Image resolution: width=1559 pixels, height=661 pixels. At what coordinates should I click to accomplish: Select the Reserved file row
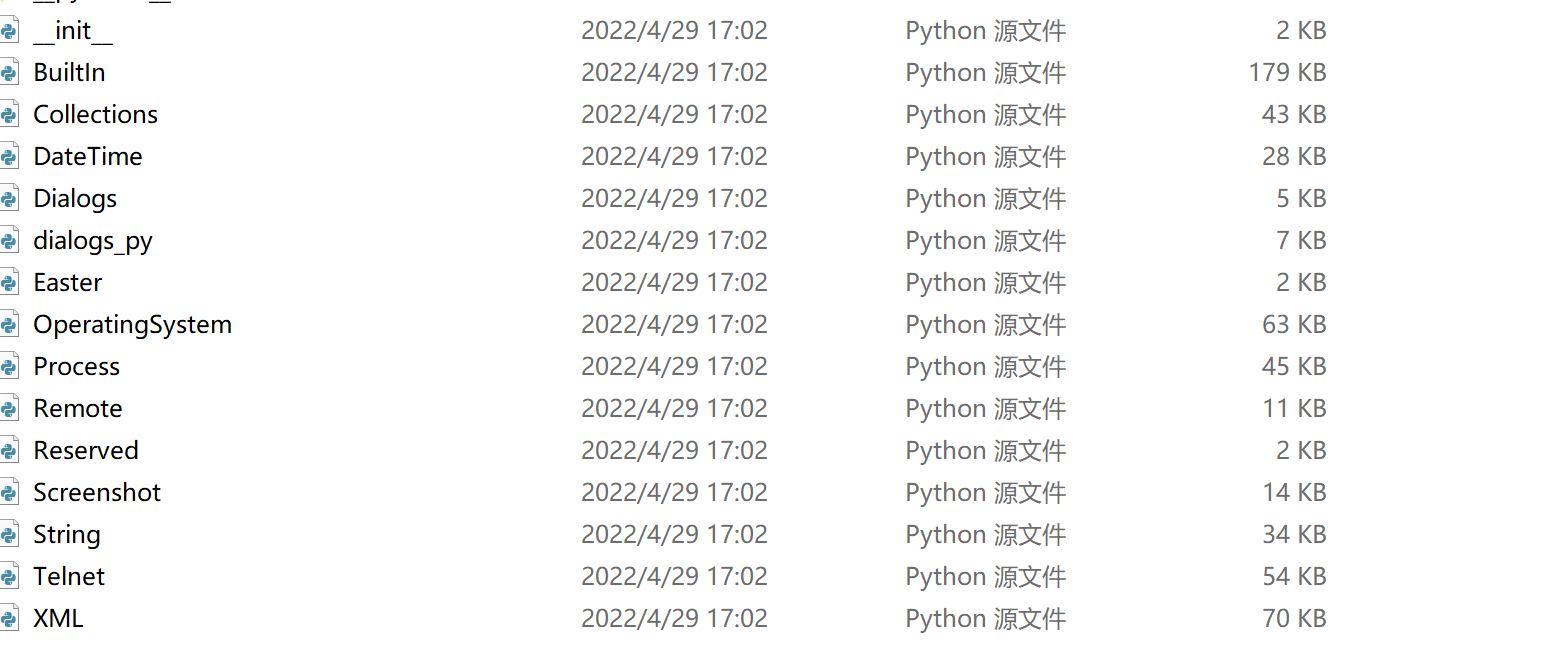(86, 451)
